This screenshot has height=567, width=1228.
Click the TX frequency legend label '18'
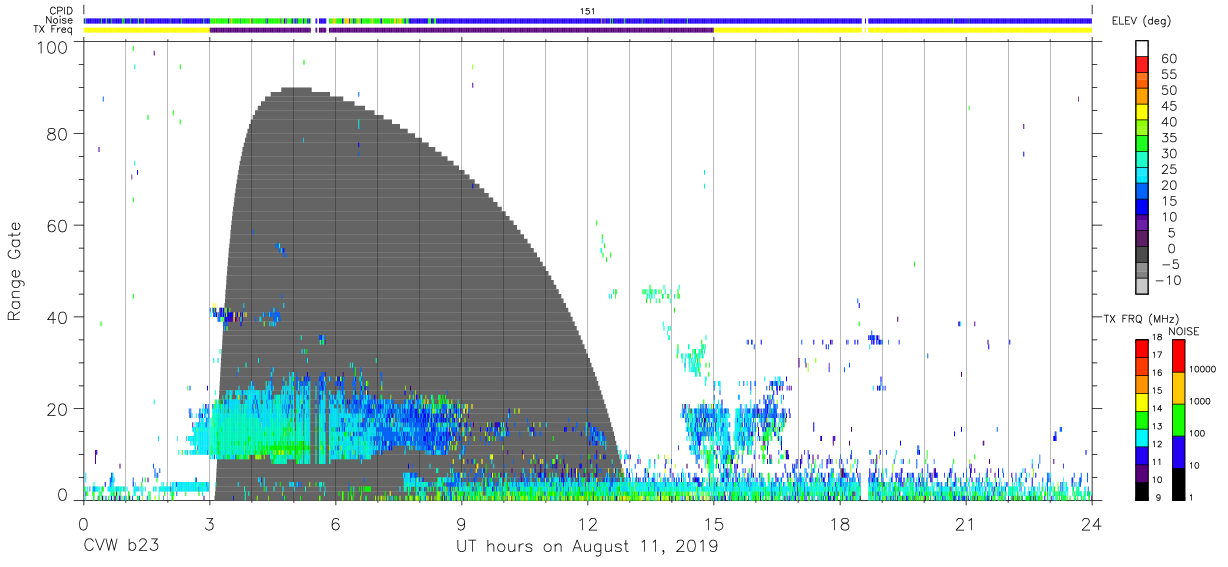(1157, 339)
